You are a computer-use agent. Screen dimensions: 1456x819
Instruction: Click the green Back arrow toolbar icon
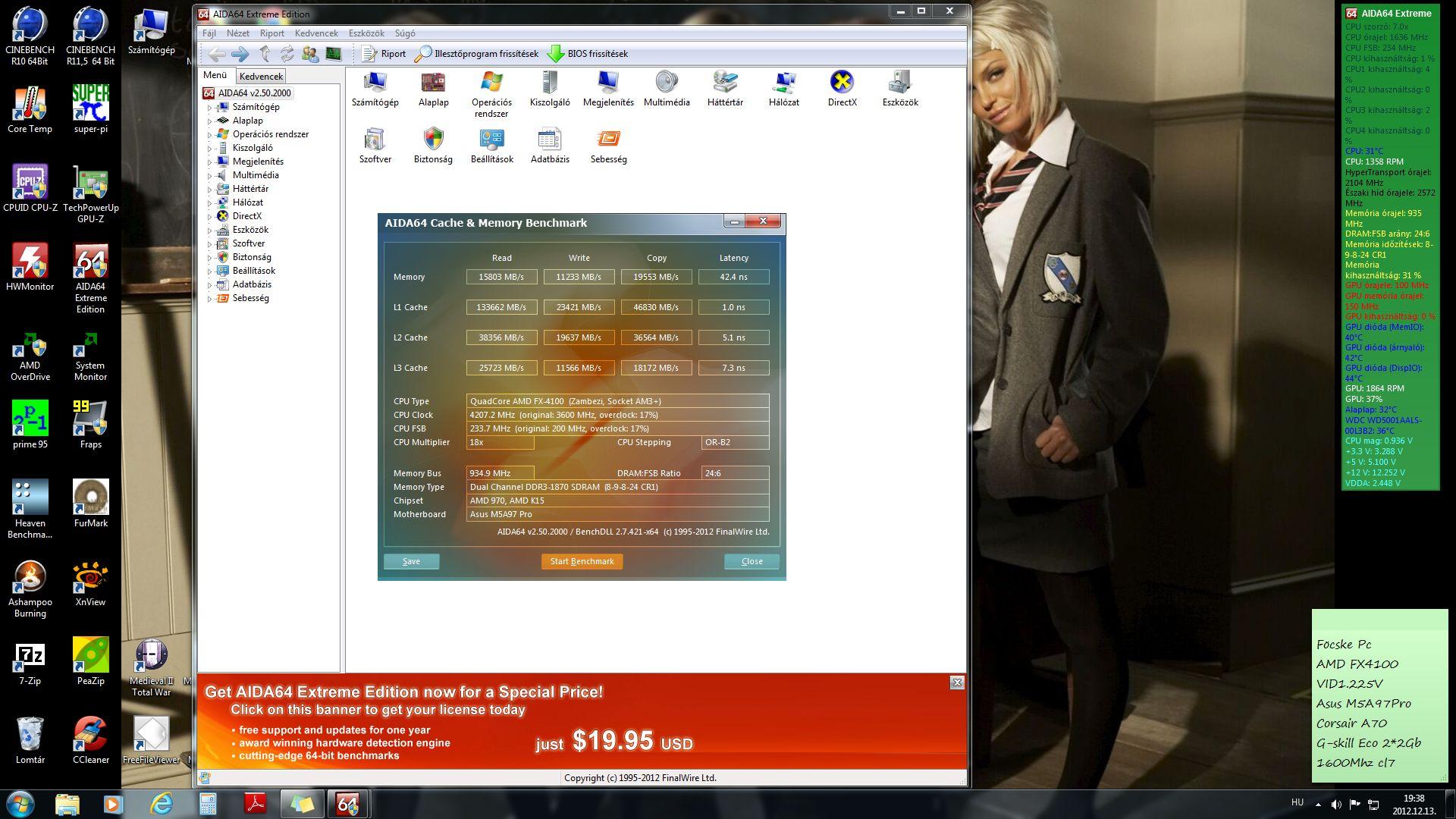pos(217,54)
